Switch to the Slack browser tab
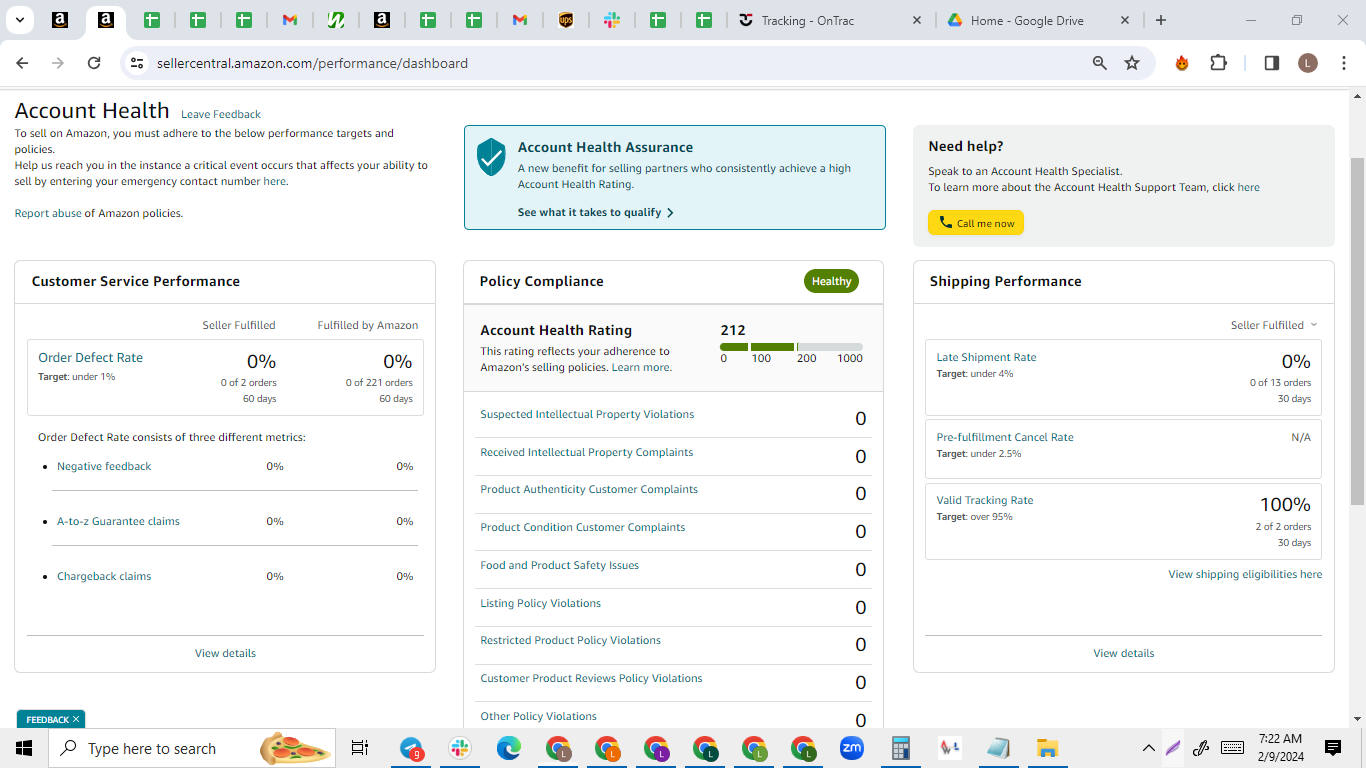This screenshot has height=768, width=1366. tap(612, 20)
